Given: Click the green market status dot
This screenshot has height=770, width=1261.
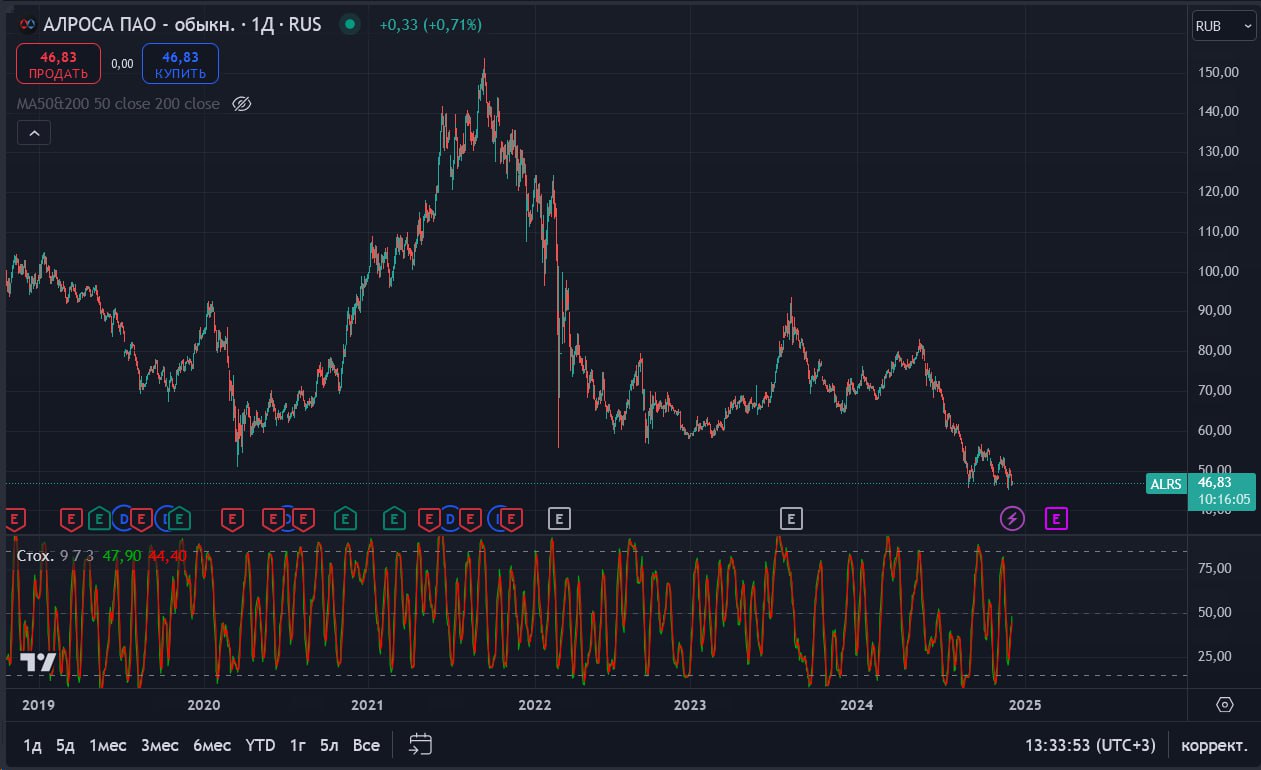Looking at the screenshot, I should pyautogui.click(x=349, y=24).
